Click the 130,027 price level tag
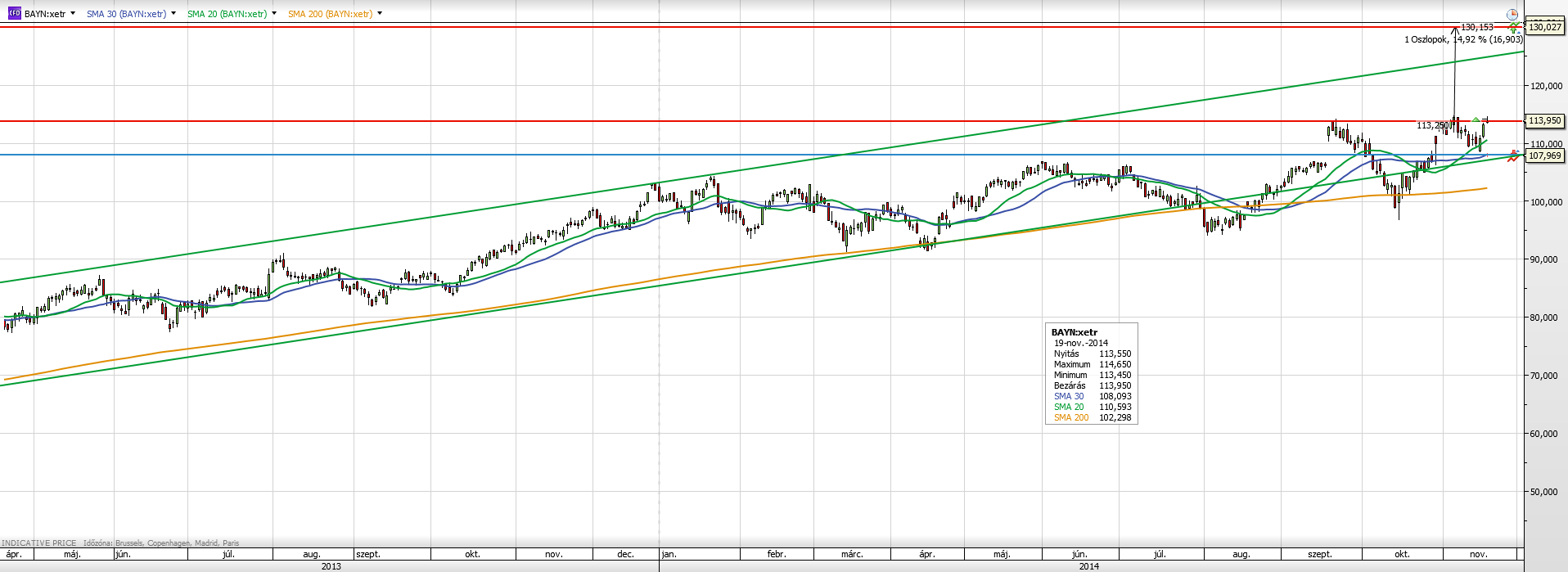Viewport: 1568px width, 572px height. [x=1544, y=27]
